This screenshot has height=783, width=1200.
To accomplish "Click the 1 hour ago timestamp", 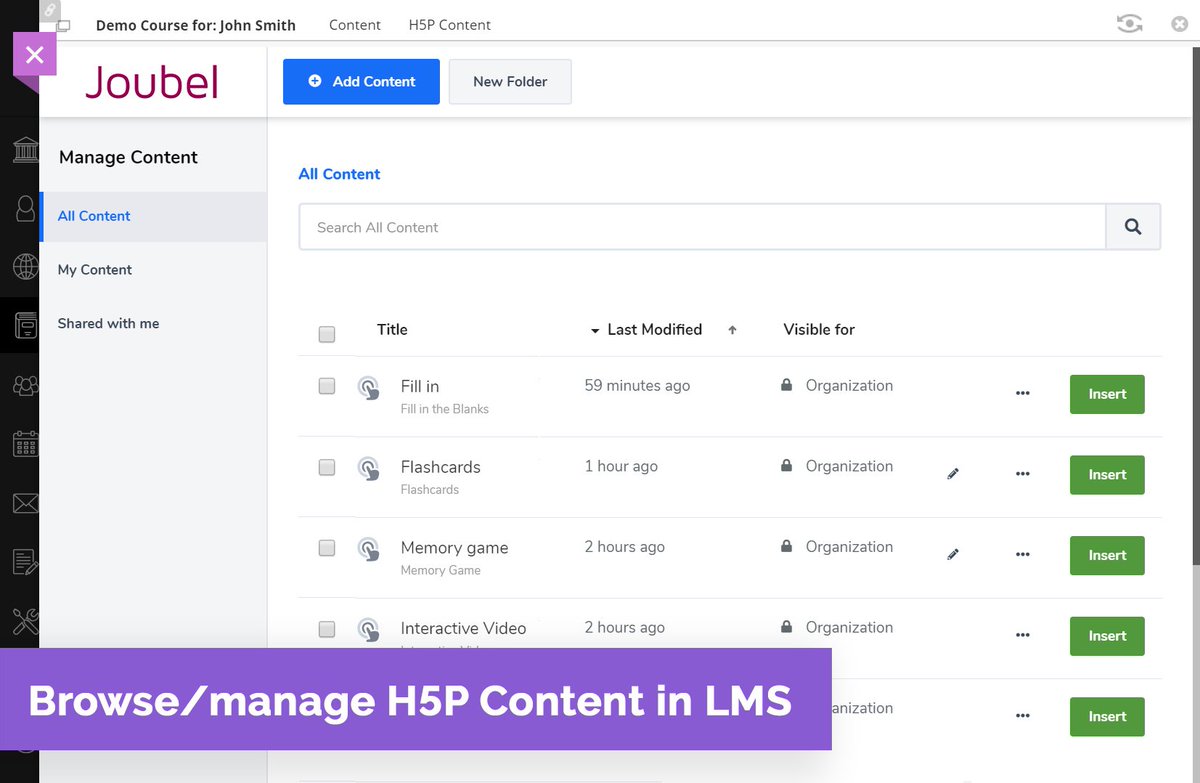I will tap(621, 467).
